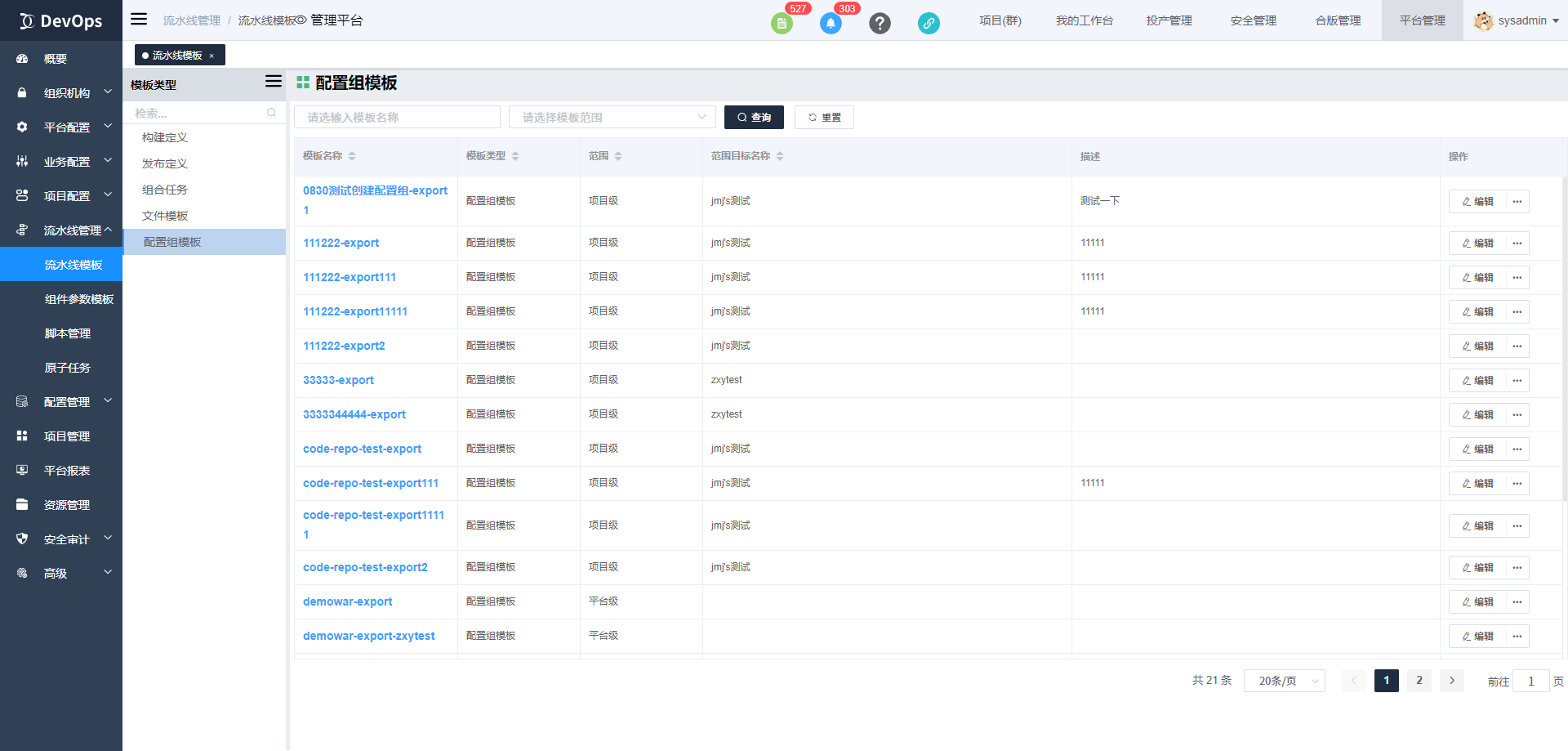
Task: Sort by 模板名称 column
Action: pos(352,156)
